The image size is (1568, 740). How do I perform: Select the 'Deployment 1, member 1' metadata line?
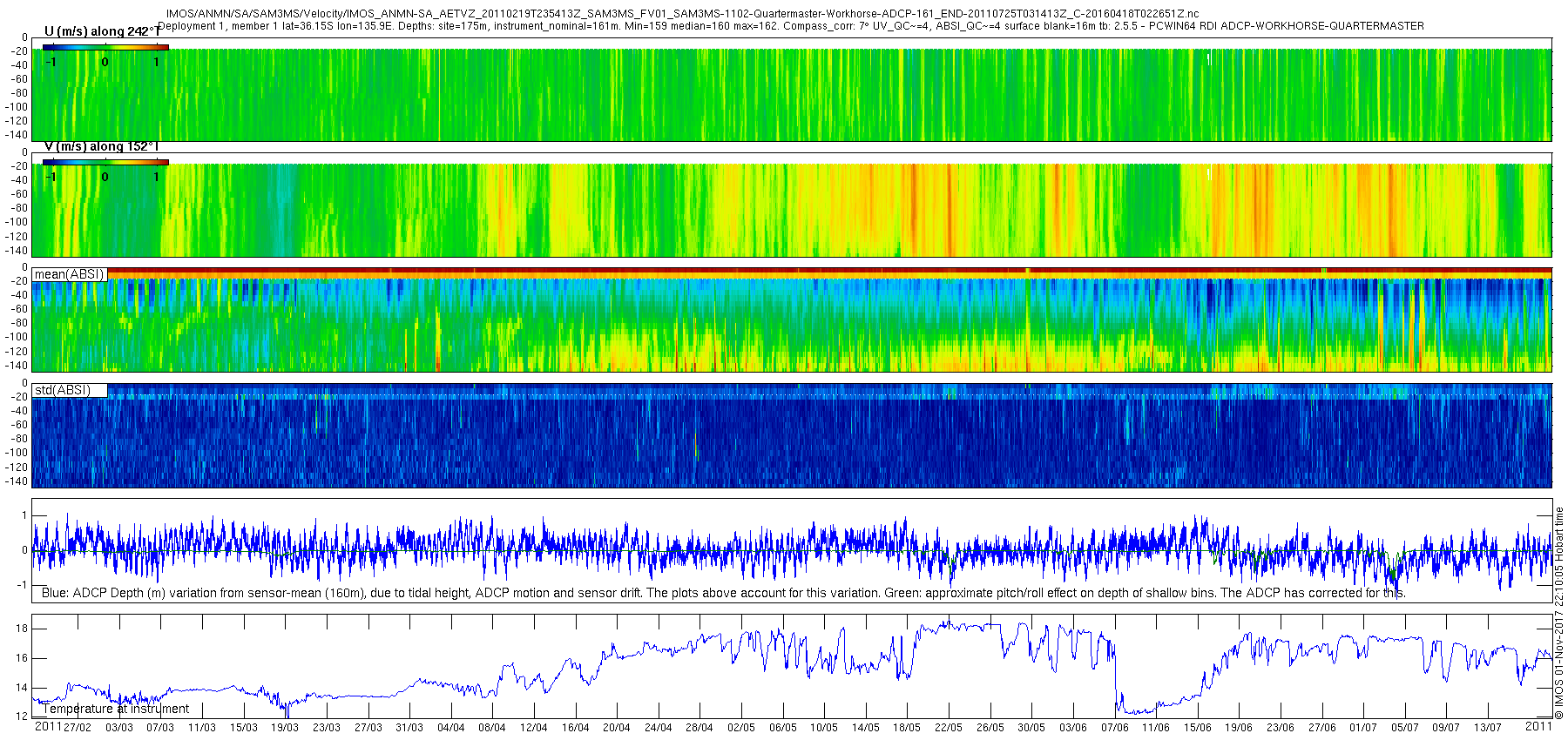point(791,26)
